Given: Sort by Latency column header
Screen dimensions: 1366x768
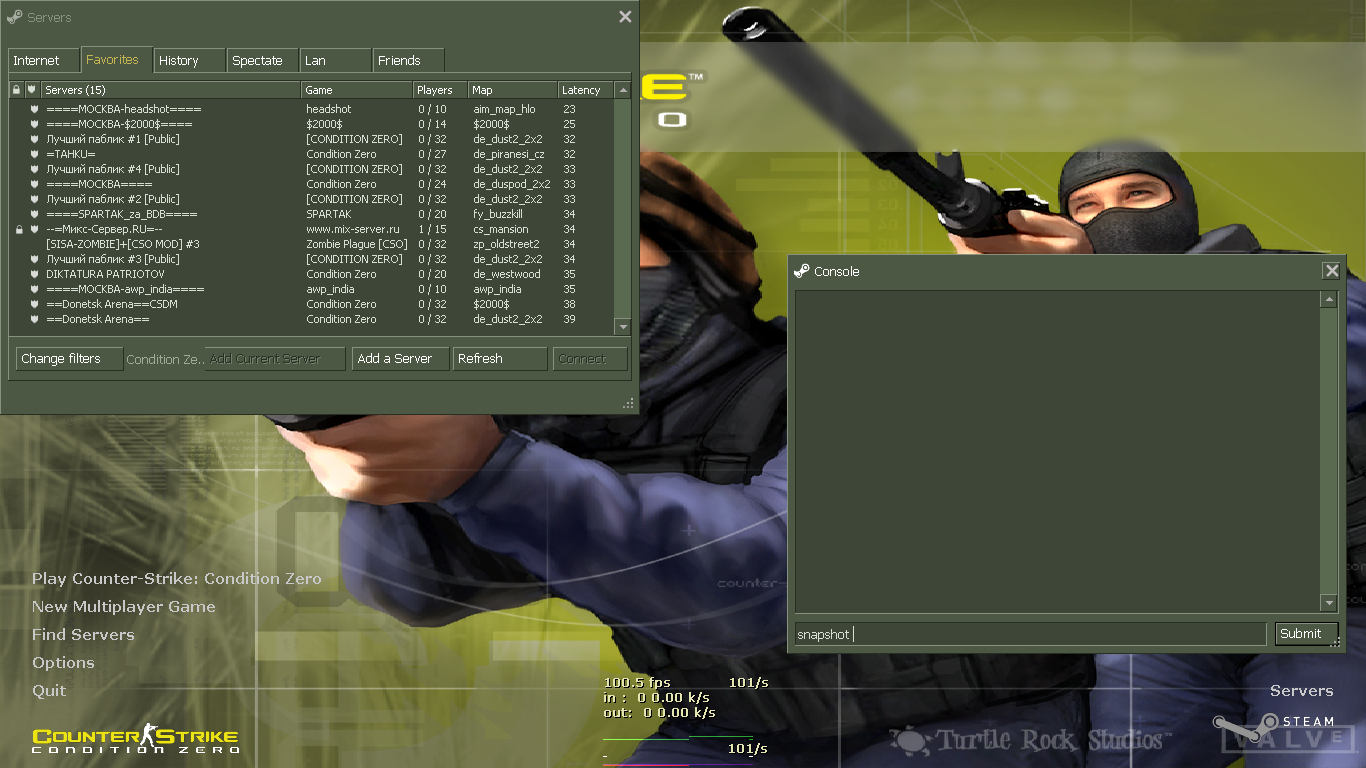Looking at the screenshot, I should (585, 90).
